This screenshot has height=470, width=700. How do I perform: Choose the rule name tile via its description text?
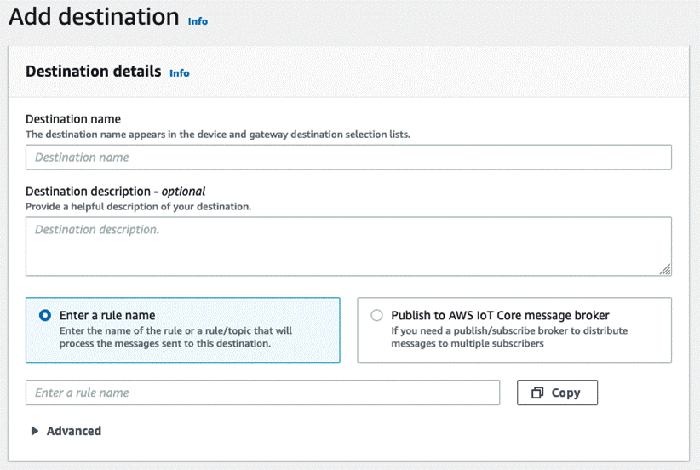click(175, 337)
